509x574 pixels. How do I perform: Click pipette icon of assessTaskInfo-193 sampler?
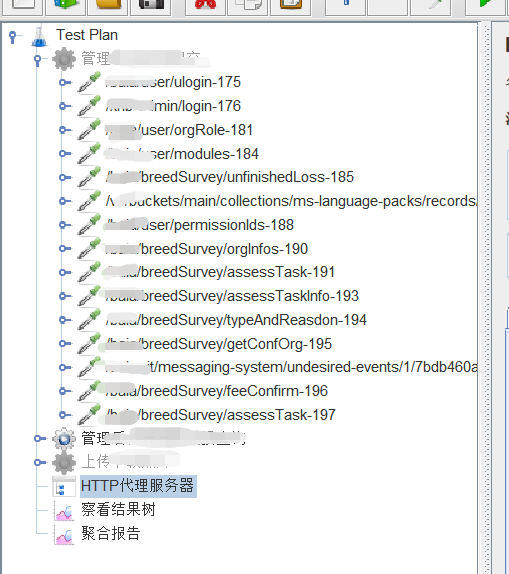pos(89,296)
